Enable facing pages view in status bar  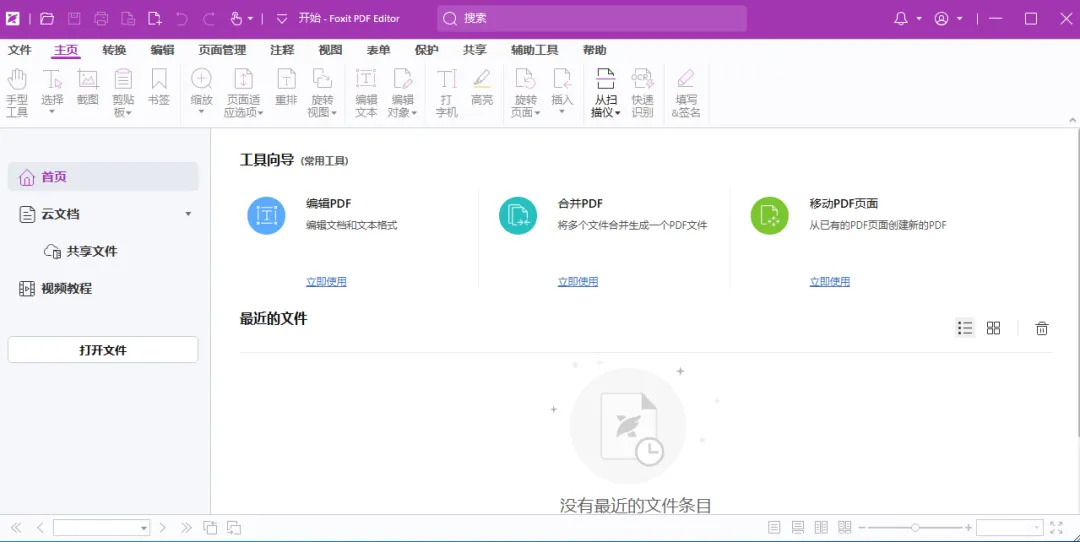821,528
